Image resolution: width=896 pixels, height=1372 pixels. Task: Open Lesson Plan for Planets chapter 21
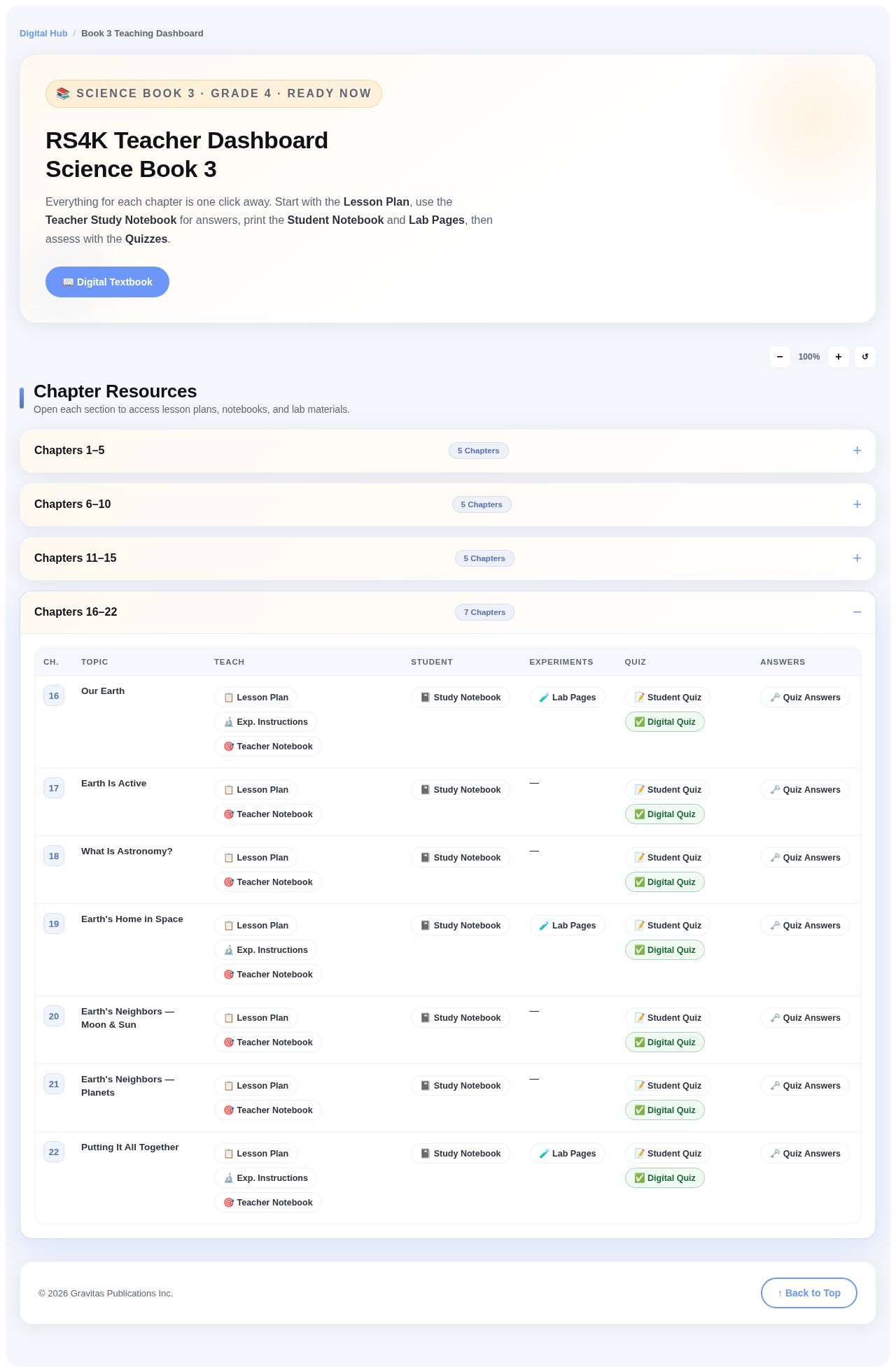(x=255, y=1086)
